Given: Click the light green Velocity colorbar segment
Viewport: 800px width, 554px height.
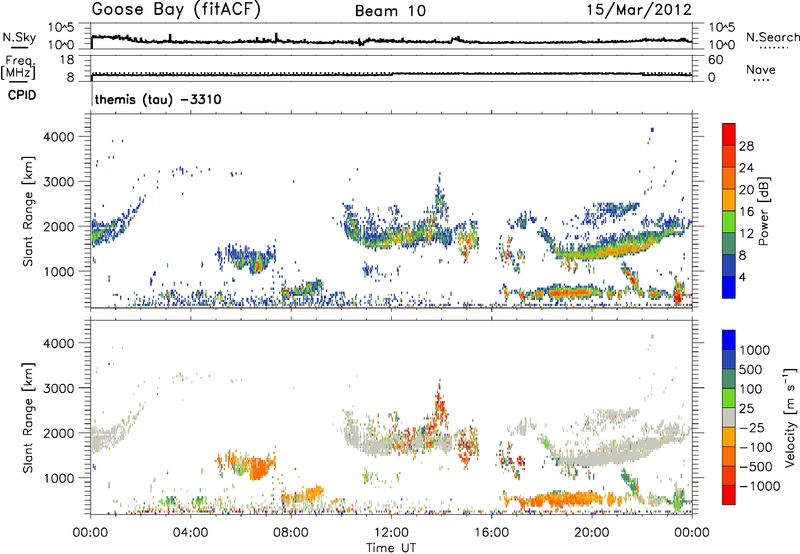Looking at the screenshot, I should coord(729,398).
